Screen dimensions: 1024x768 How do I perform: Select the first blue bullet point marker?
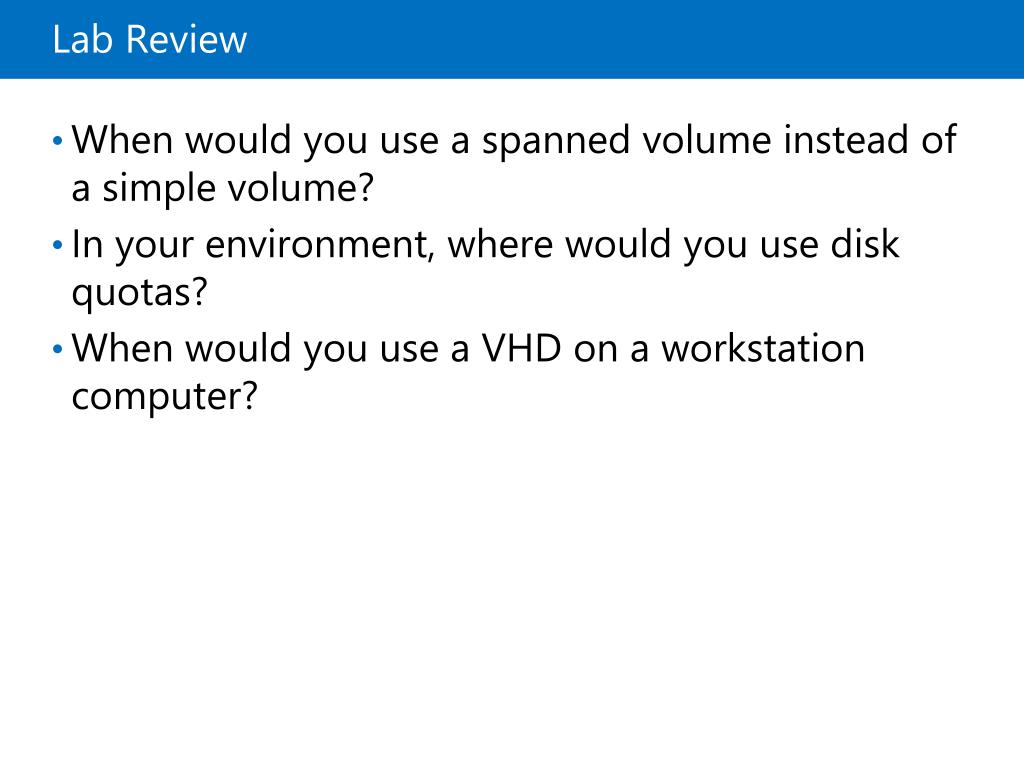(57, 141)
